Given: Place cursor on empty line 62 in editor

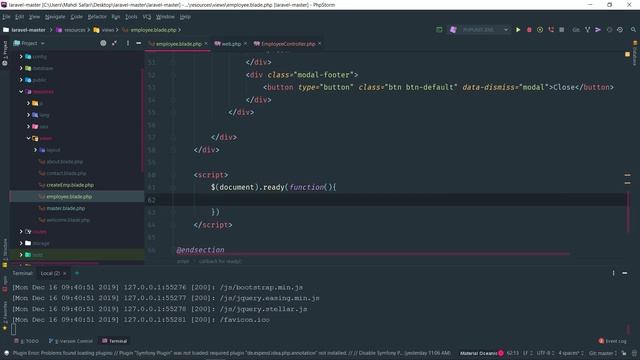Looking at the screenshot, I should [400, 200].
